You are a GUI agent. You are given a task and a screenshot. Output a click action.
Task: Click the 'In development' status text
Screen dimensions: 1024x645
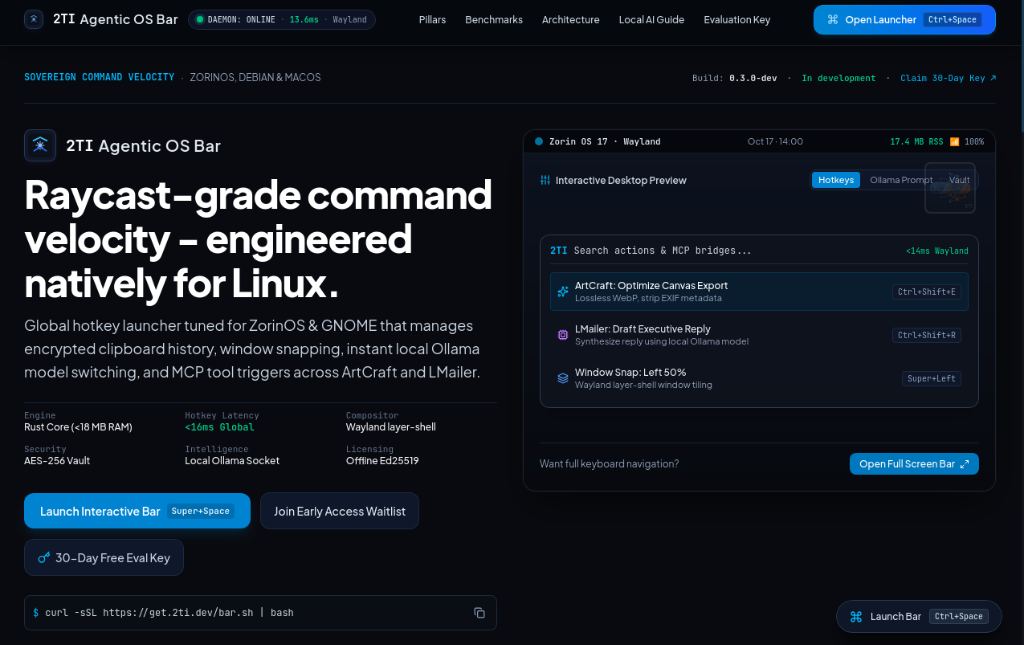839,78
